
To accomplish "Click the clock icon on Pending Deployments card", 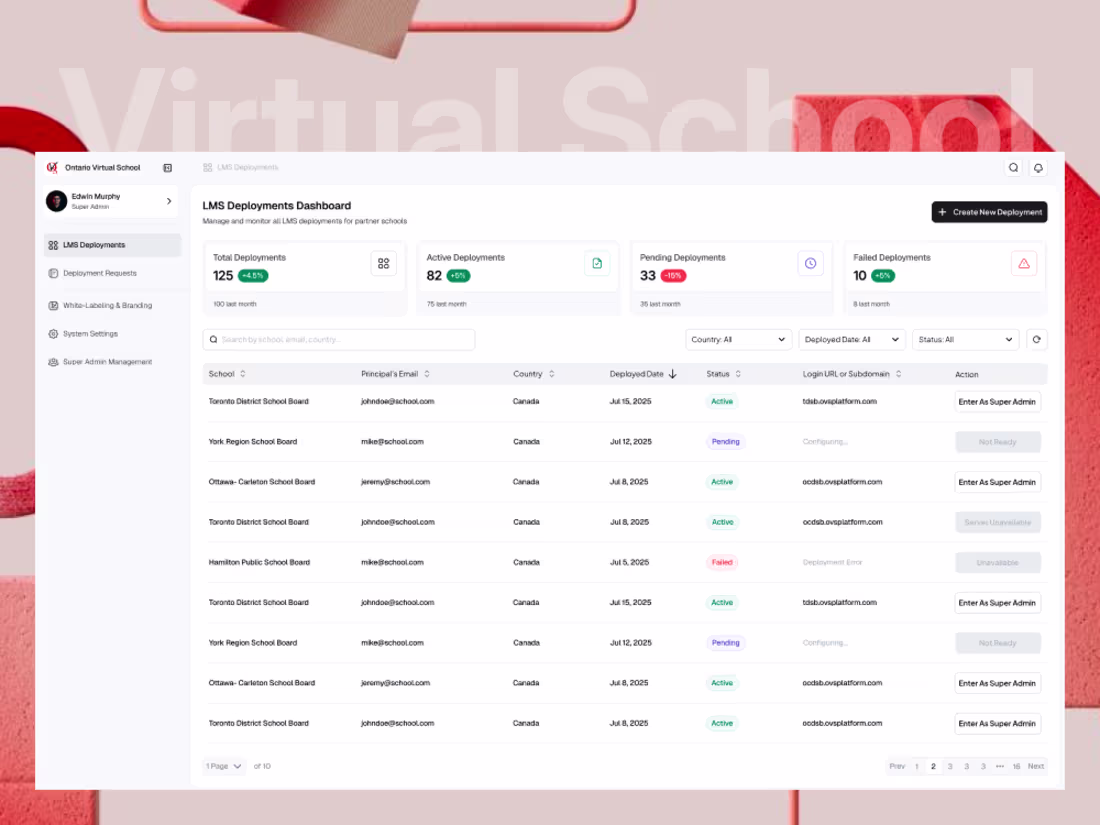I will [810, 263].
